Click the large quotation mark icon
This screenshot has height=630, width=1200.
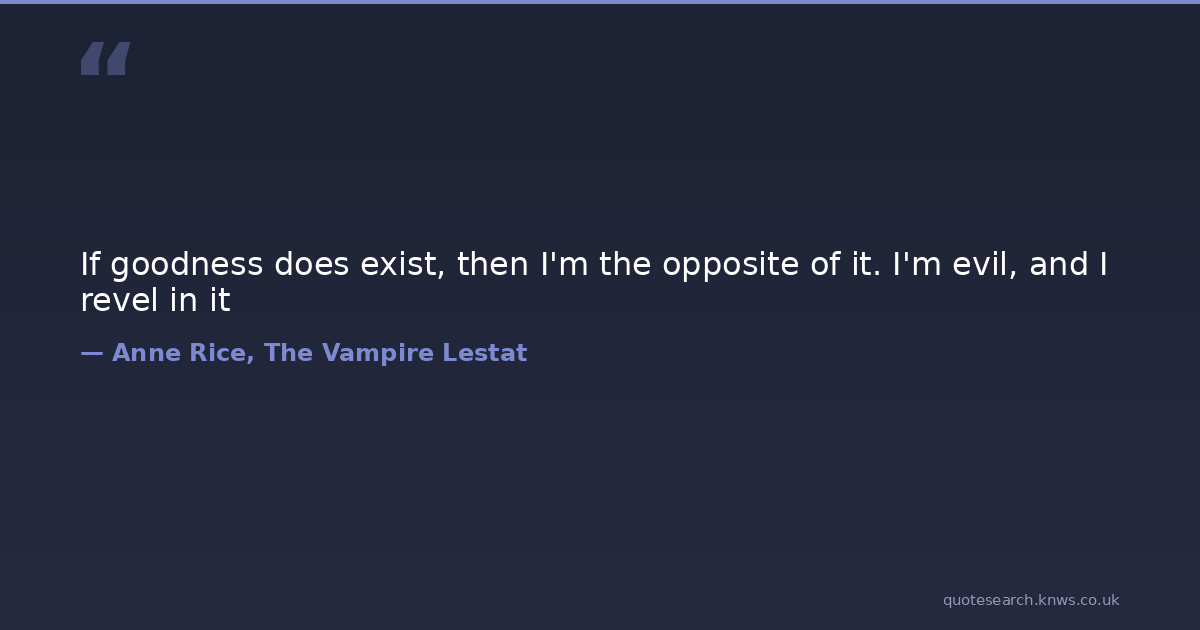(105, 59)
